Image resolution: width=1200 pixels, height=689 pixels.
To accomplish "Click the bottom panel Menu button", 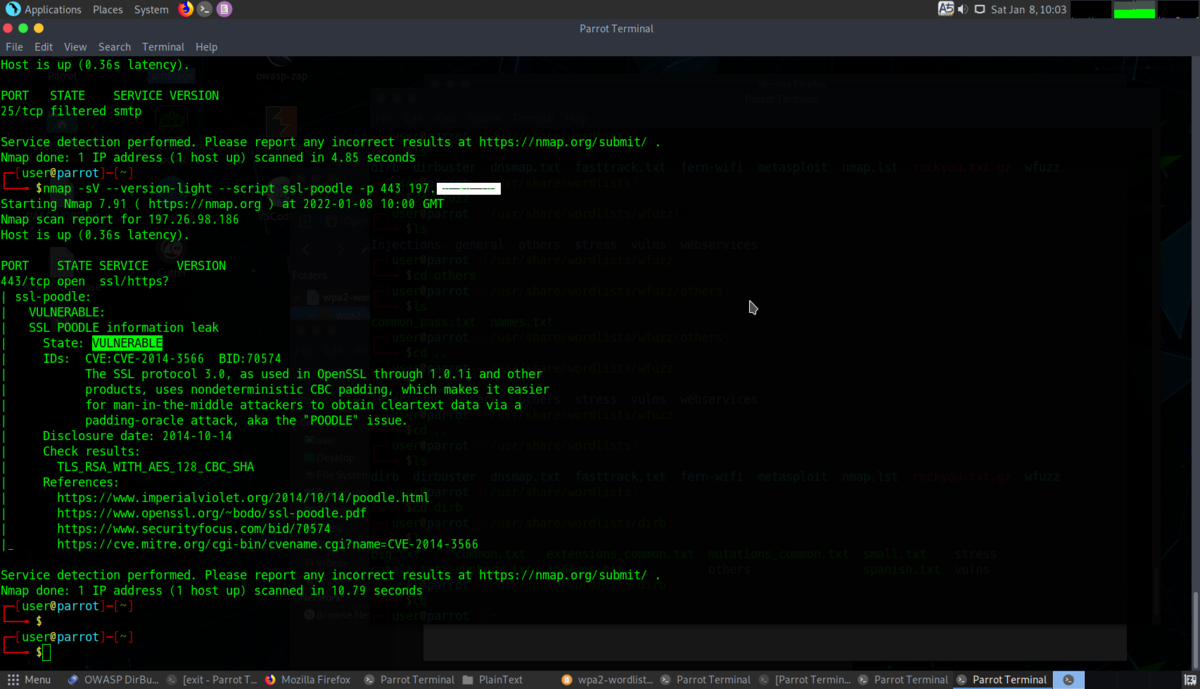I will pos(28,680).
